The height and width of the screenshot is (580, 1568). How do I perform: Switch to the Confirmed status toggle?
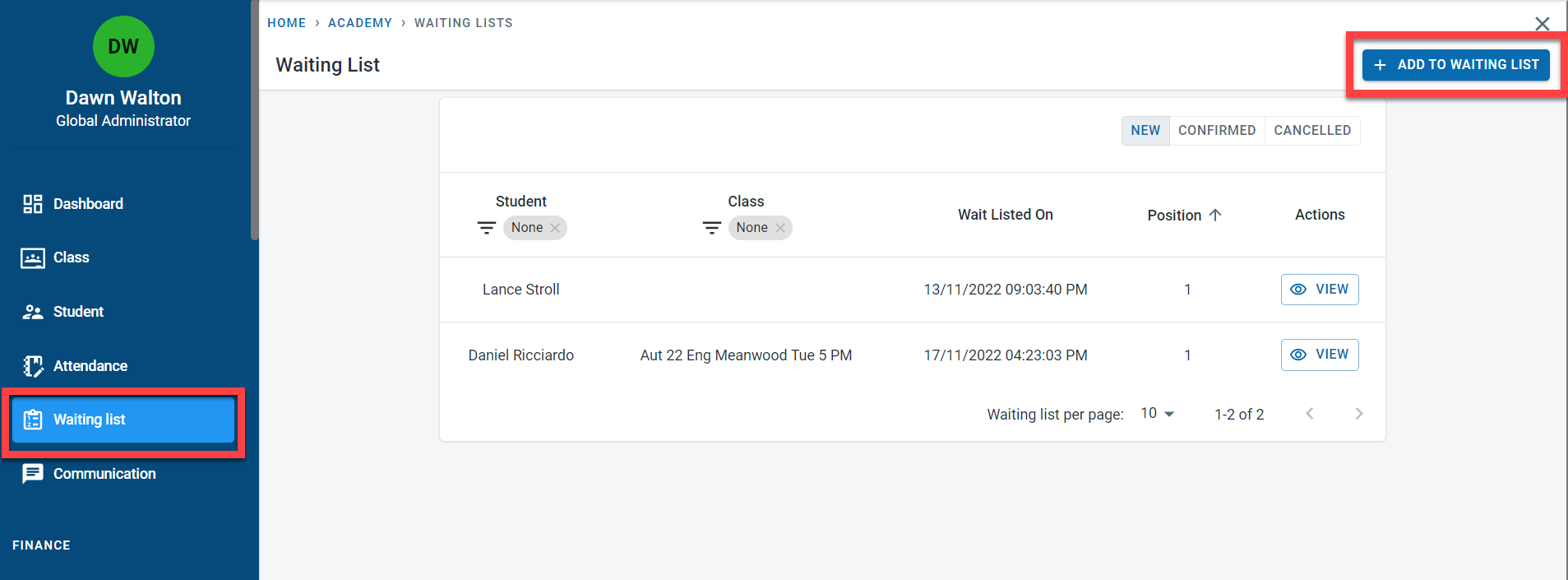click(x=1216, y=131)
